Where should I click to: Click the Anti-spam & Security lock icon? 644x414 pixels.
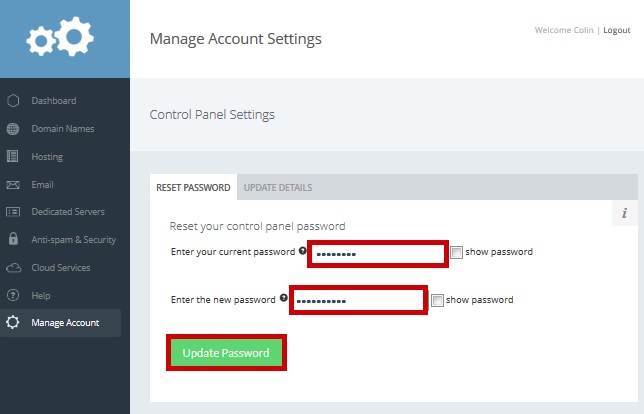[x=13, y=240]
